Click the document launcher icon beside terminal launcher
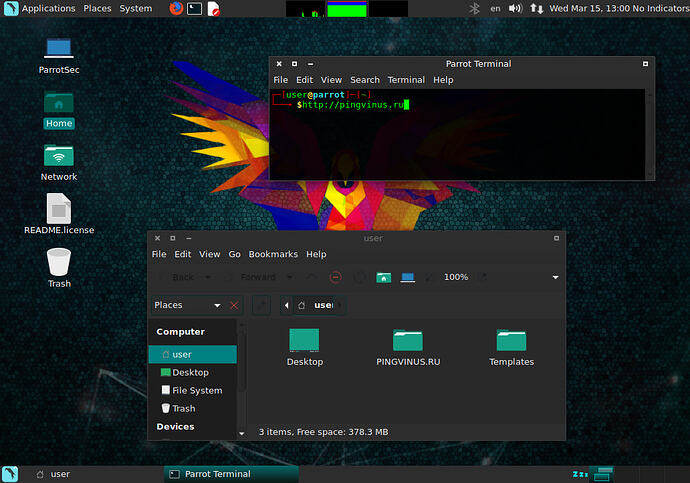The image size is (690, 483). (213, 8)
